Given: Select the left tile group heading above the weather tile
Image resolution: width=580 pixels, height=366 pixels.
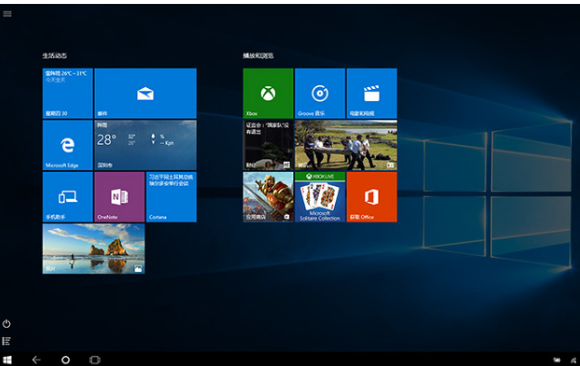Looking at the screenshot, I should tap(54, 56).
